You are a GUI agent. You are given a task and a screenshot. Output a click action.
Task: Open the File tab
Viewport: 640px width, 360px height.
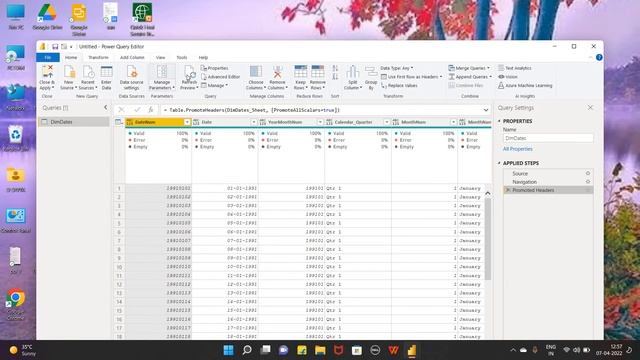pyautogui.click(x=48, y=58)
